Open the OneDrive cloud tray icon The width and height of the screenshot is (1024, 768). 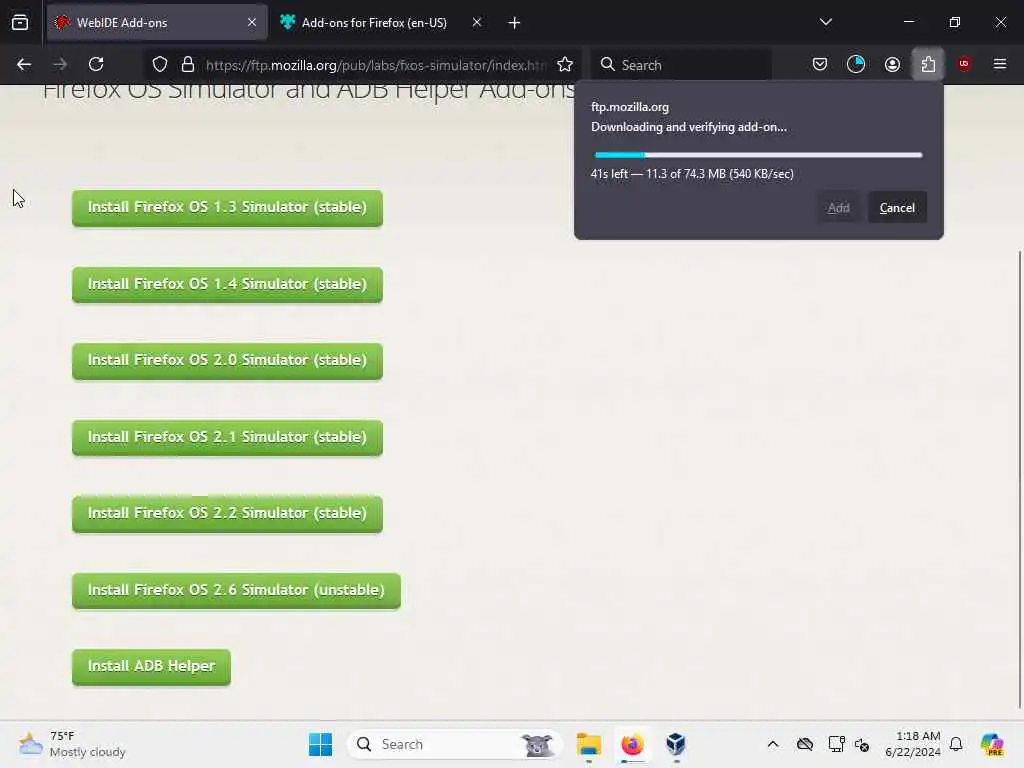point(805,744)
